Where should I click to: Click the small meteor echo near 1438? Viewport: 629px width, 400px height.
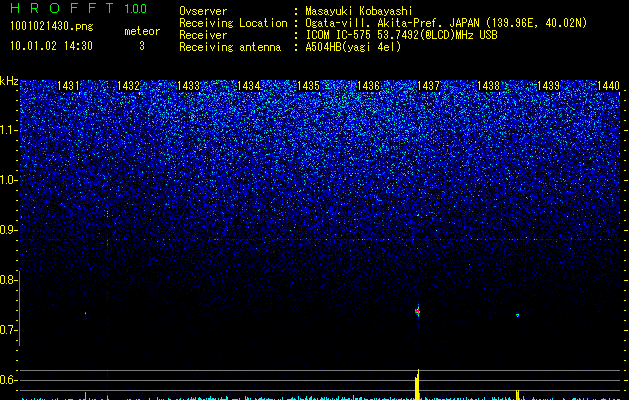pyautogui.click(x=517, y=315)
